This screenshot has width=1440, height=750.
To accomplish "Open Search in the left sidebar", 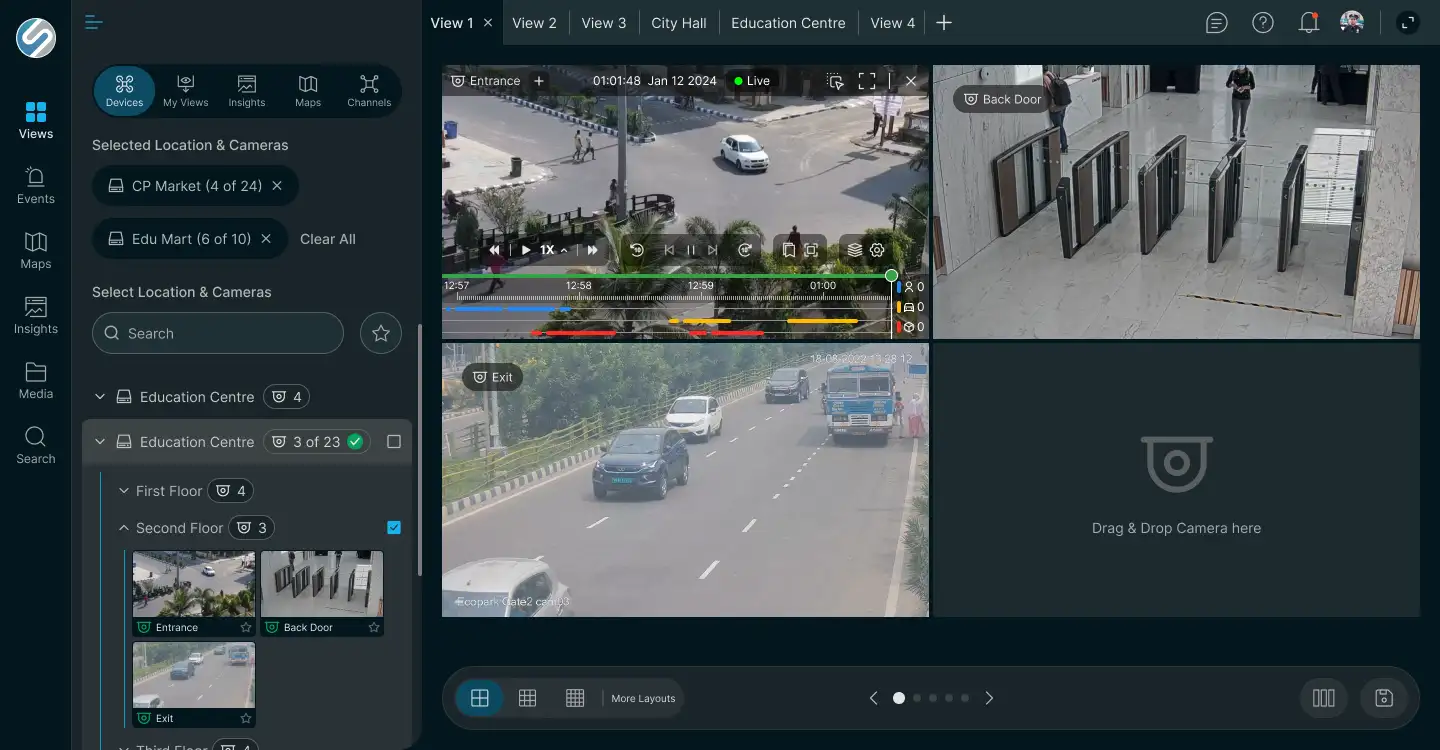I will 35,445.
